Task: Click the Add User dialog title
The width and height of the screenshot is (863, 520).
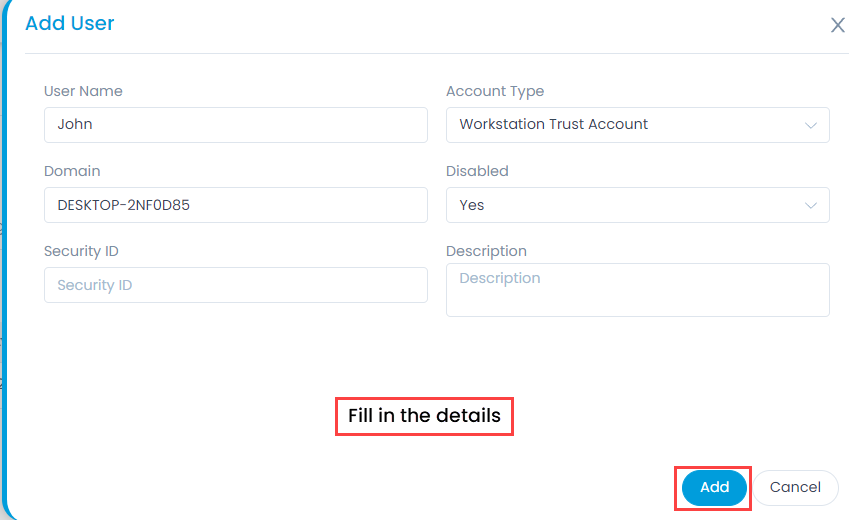Action: point(70,23)
